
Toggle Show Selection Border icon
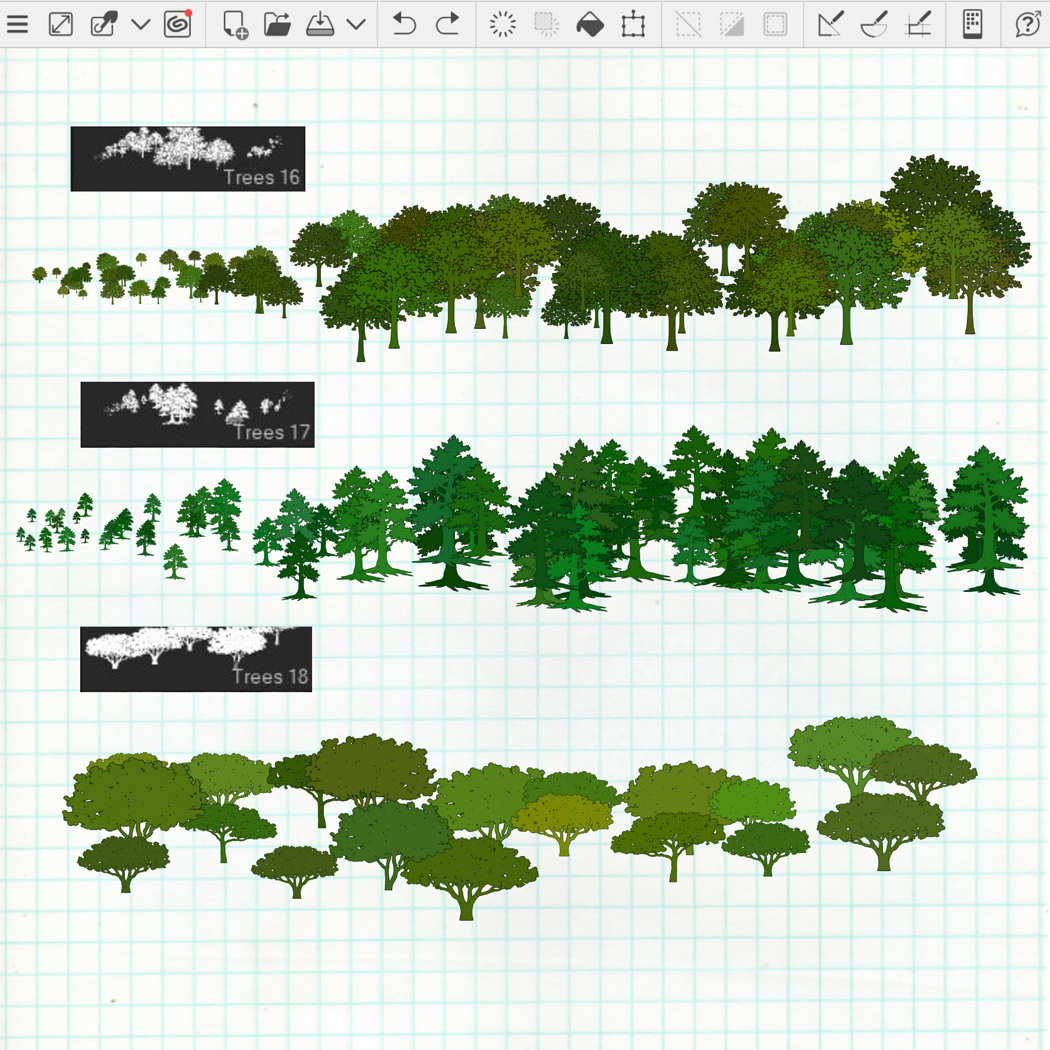[x=775, y=24]
